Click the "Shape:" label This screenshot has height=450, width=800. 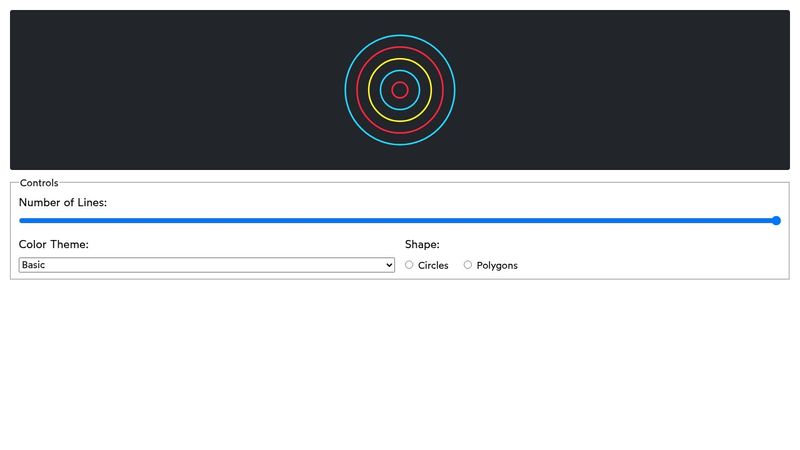pyautogui.click(x=422, y=245)
